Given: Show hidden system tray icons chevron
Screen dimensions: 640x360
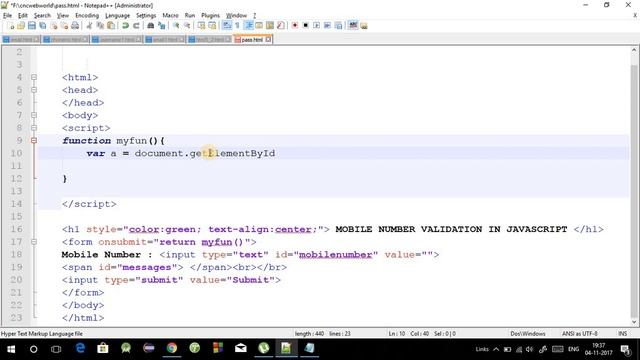Looking at the screenshot, I should pyautogui.click(x=496, y=349).
